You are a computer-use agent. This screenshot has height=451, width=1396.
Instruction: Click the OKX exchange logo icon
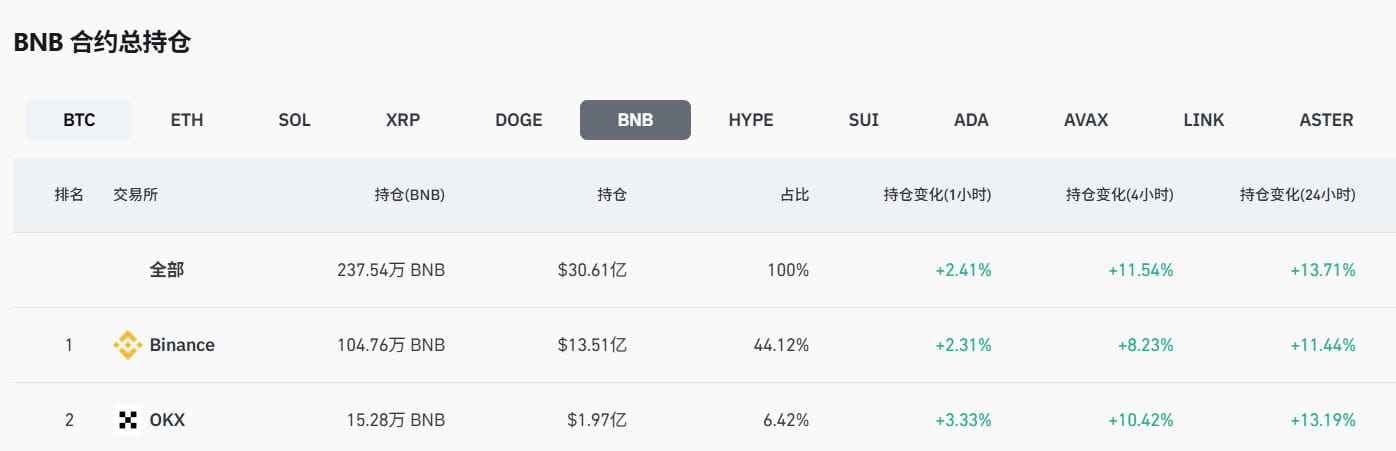point(128,420)
